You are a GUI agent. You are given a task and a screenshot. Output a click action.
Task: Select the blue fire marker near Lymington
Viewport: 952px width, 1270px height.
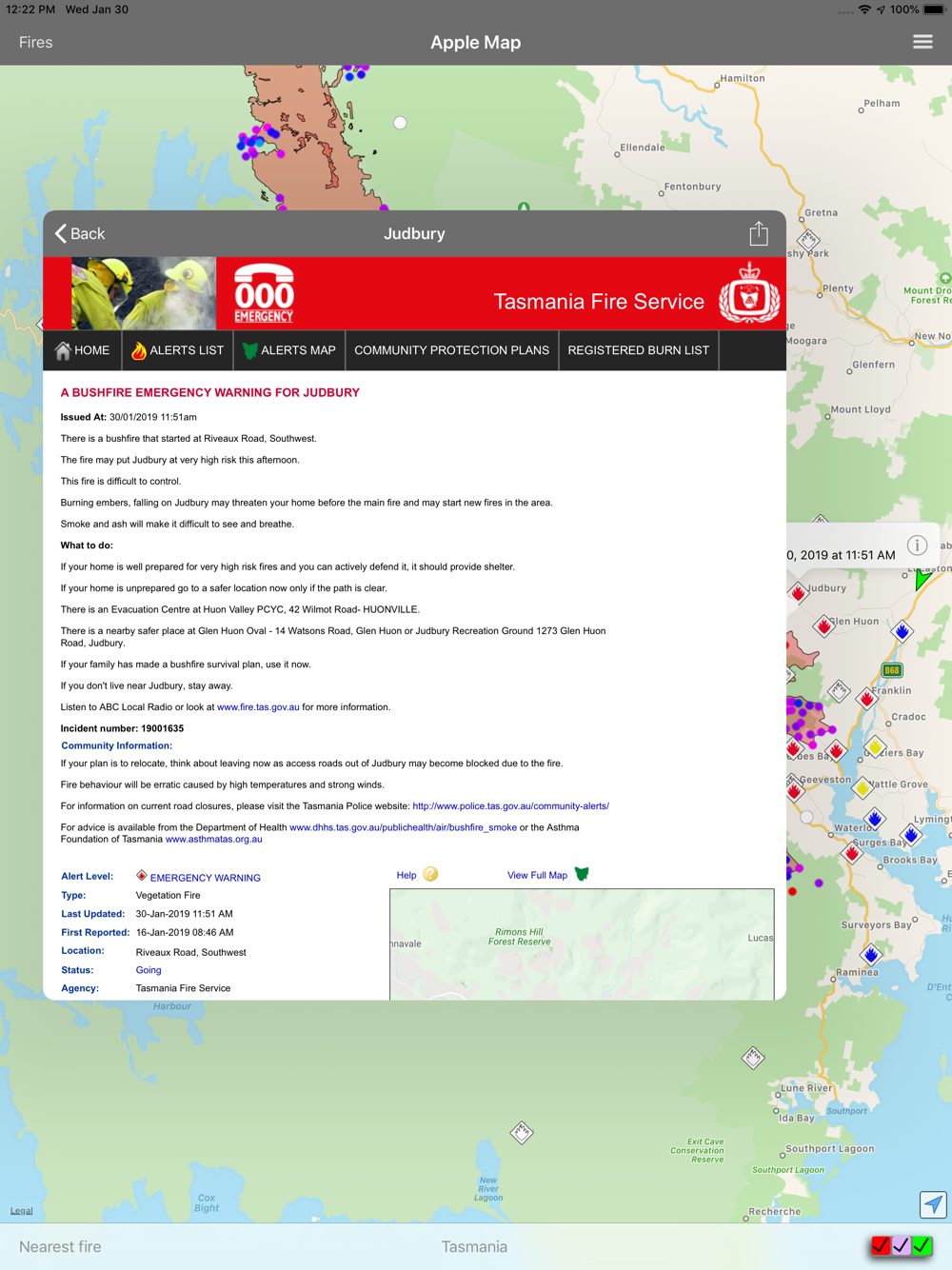pyautogui.click(x=912, y=835)
